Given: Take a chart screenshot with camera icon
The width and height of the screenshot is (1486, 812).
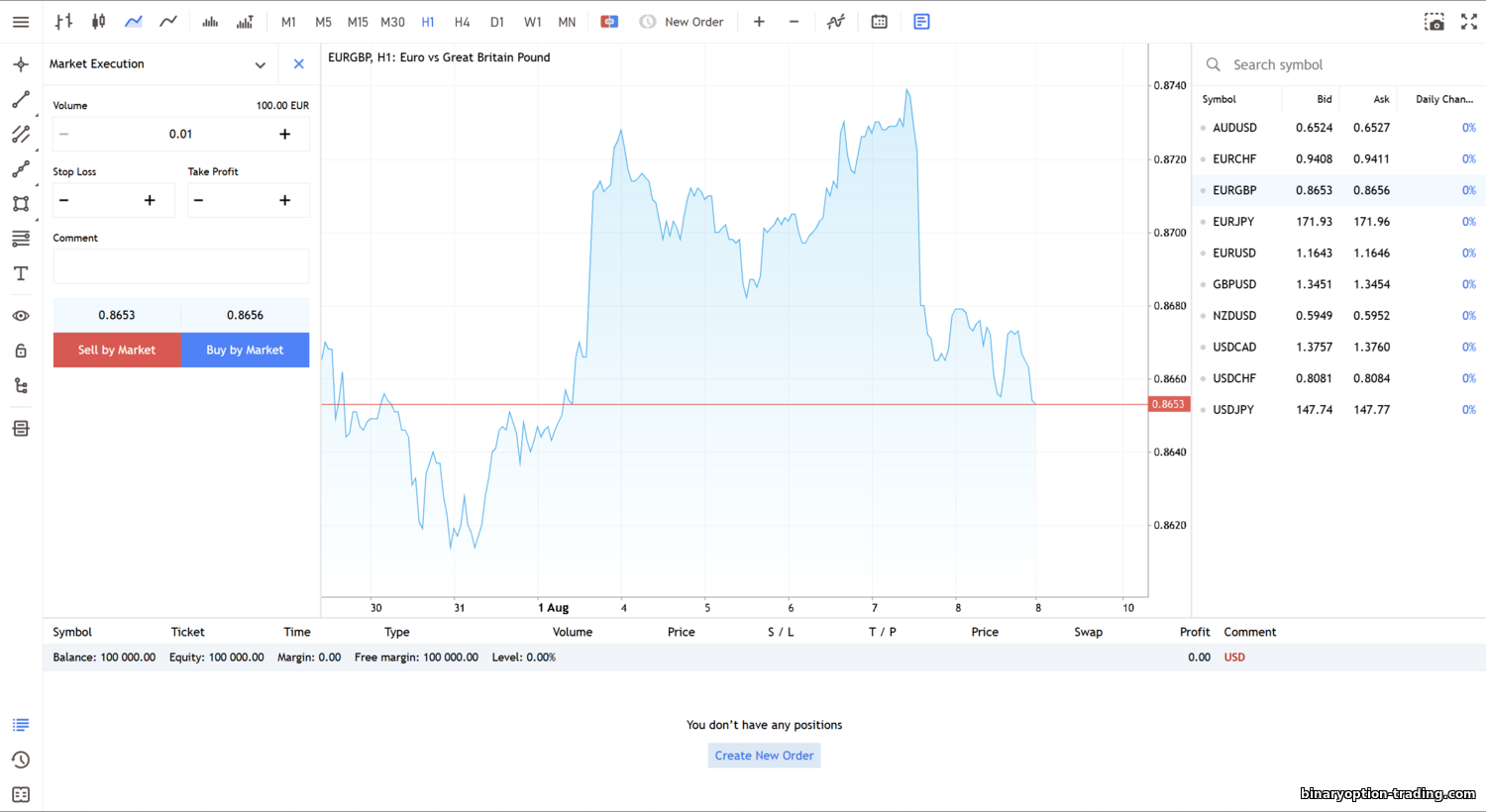Looking at the screenshot, I should (x=1433, y=22).
